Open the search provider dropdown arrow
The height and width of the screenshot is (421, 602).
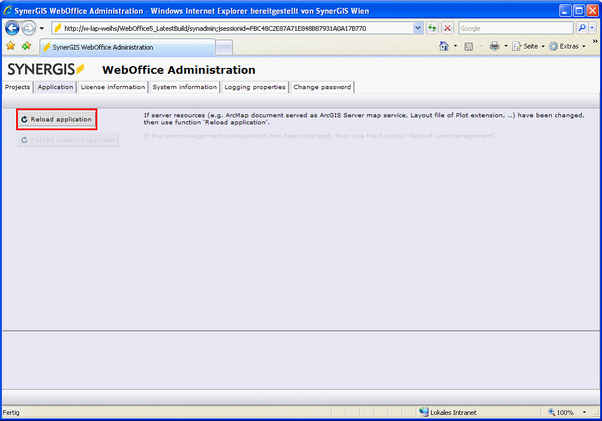tap(592, 28)
